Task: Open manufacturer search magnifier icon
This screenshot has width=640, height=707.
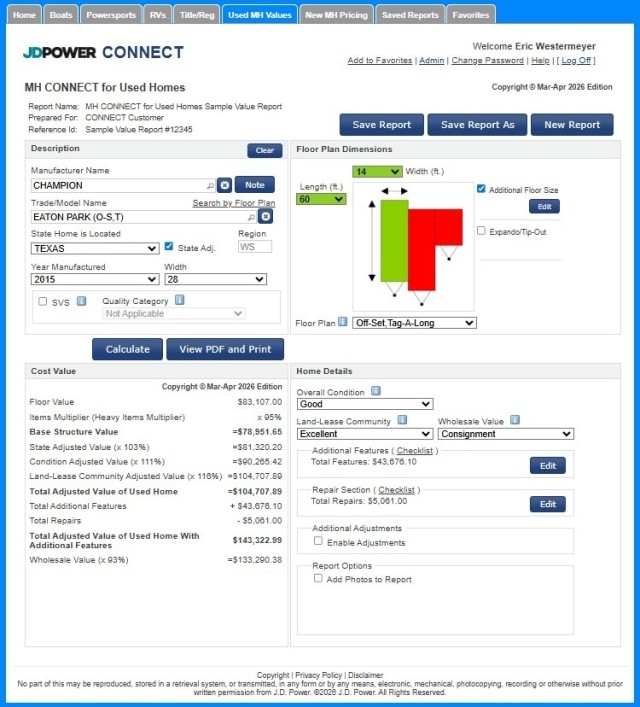Action: point(210,185)
